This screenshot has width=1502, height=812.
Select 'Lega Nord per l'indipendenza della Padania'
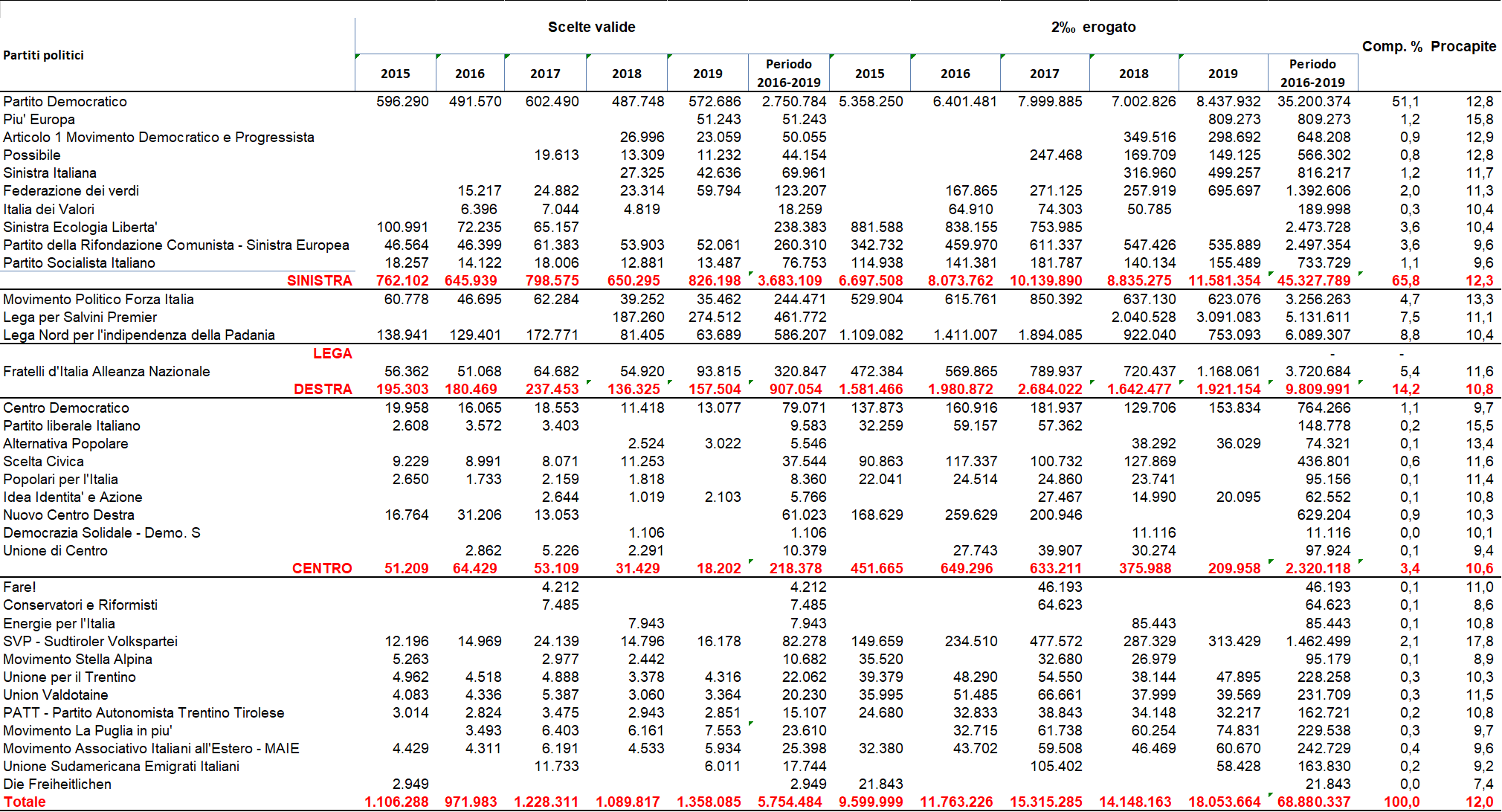[139, 335]
